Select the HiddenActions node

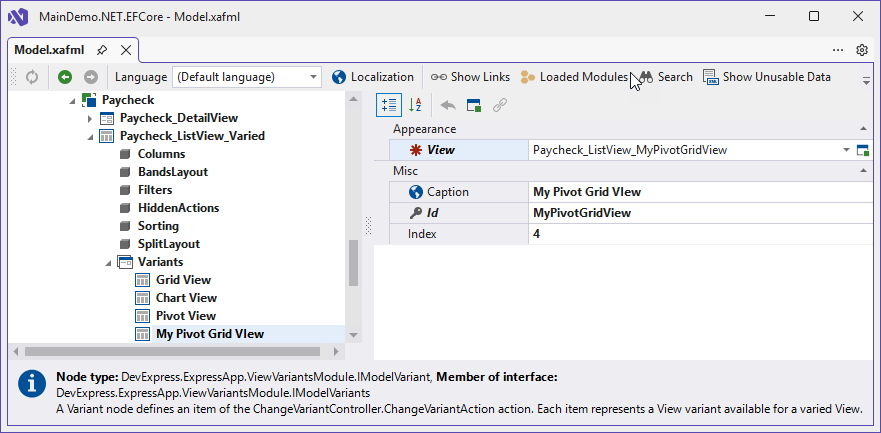[179, 208]
